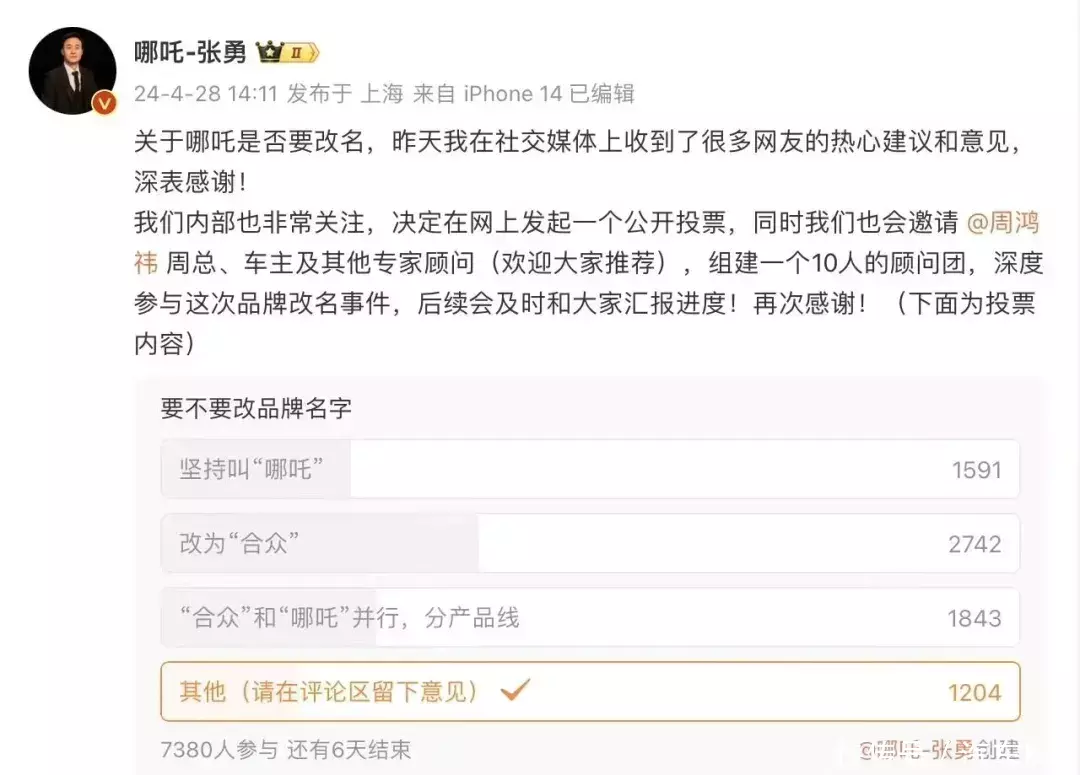Click the poll title 要不要改品牌名字
Viewport: 1080px width, 775px height.
[x=256, y=408]
